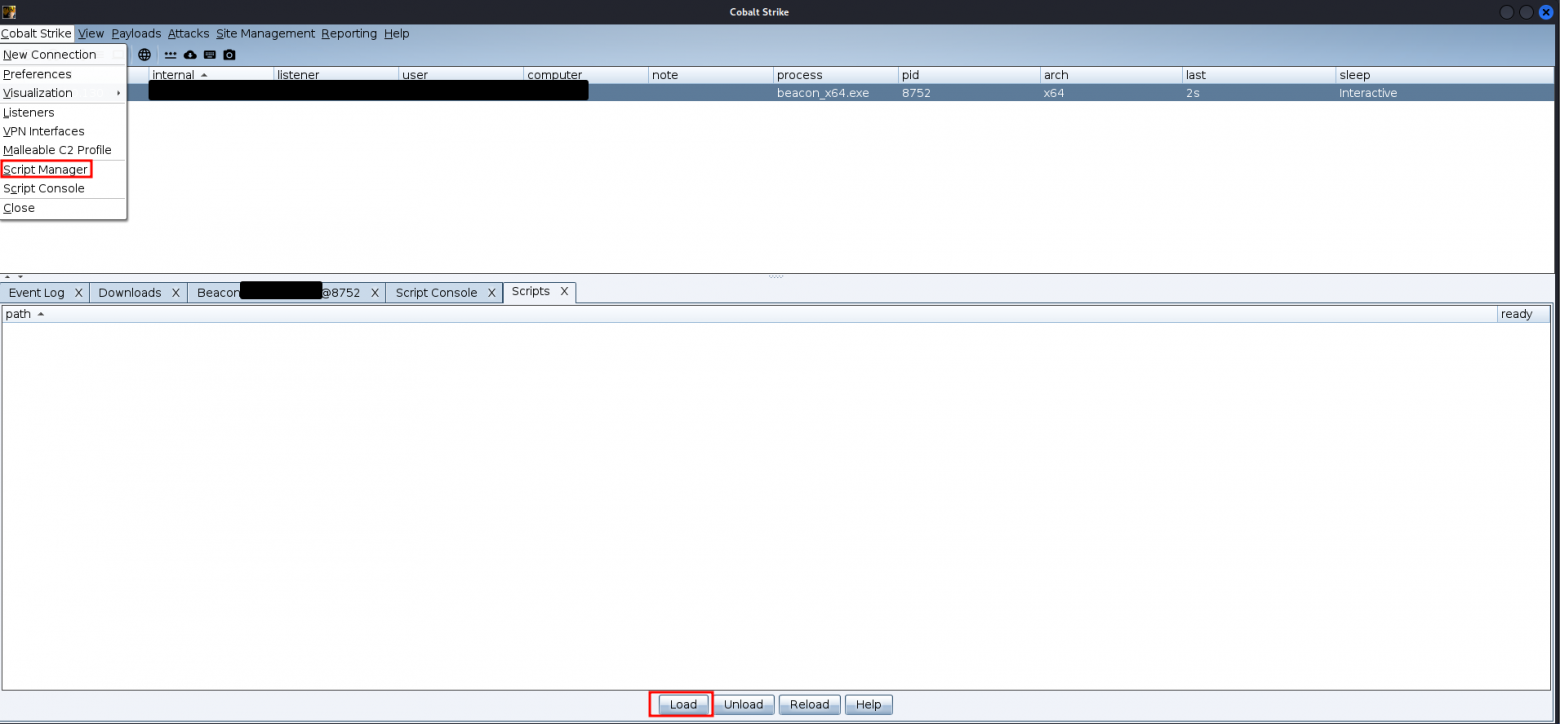This screenshot has width=1560, height=724.
Task: Open VPN Interfaces menu entry
Action: 63,131
